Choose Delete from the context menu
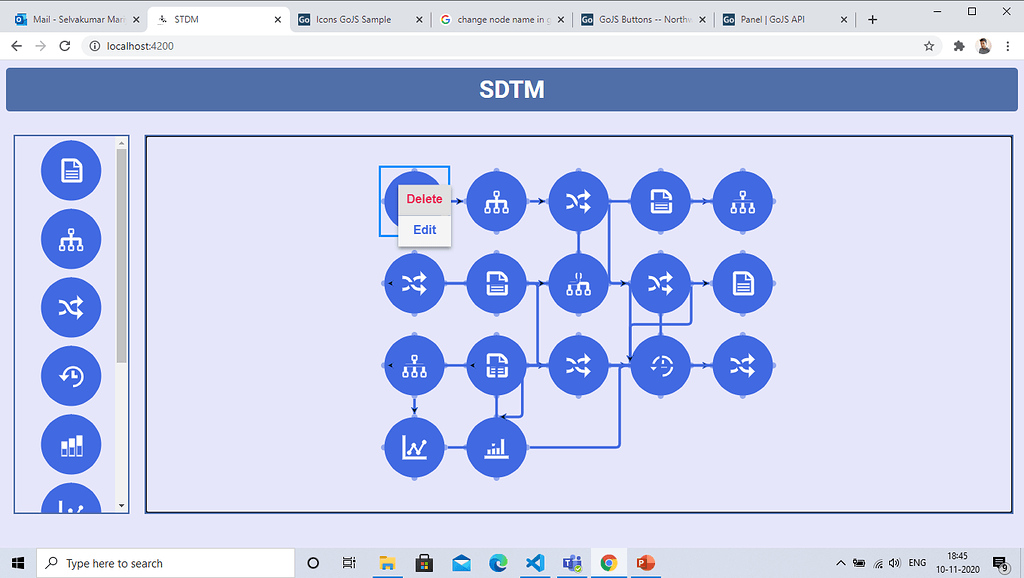Viewport: 1024px width, 578px height. [424, 199]
